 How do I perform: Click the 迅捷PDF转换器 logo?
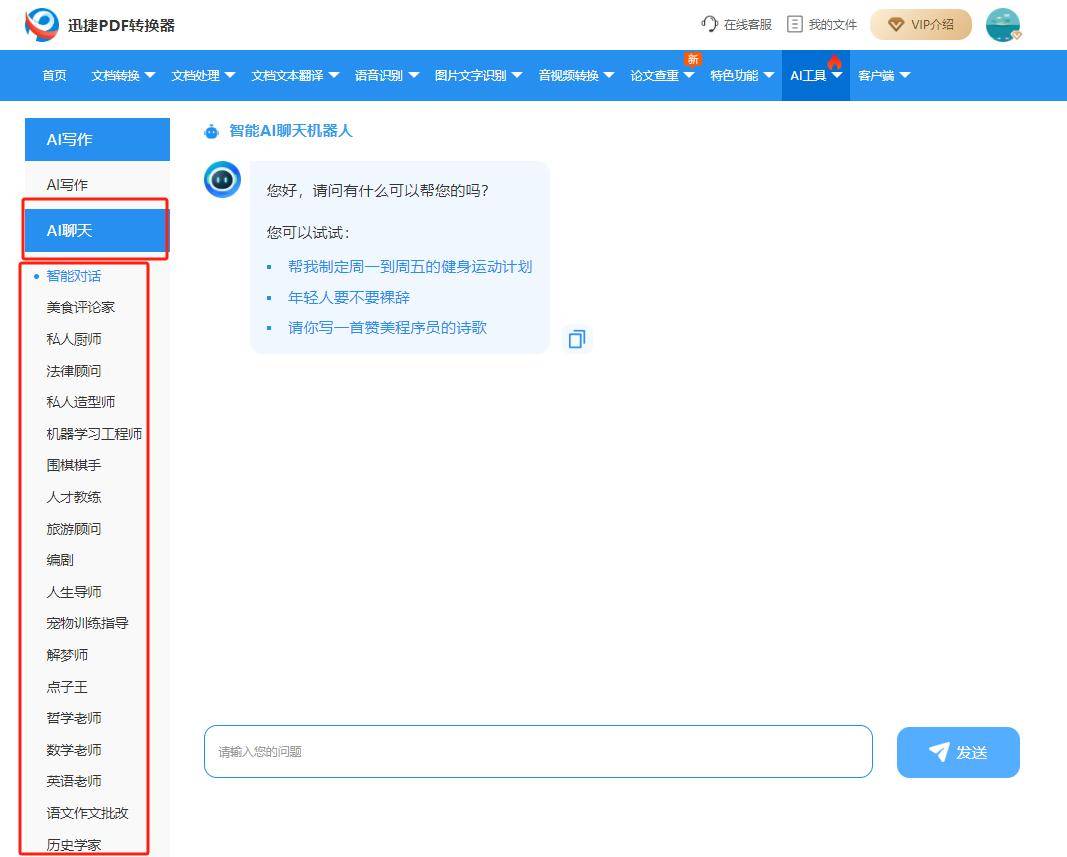point(40,25)
